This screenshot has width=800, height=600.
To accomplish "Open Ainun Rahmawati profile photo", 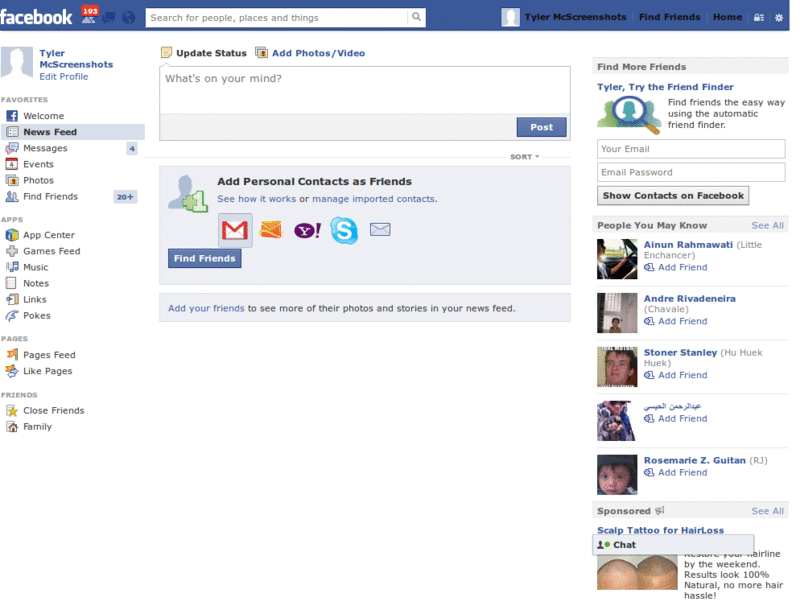I will click(617, 259).
